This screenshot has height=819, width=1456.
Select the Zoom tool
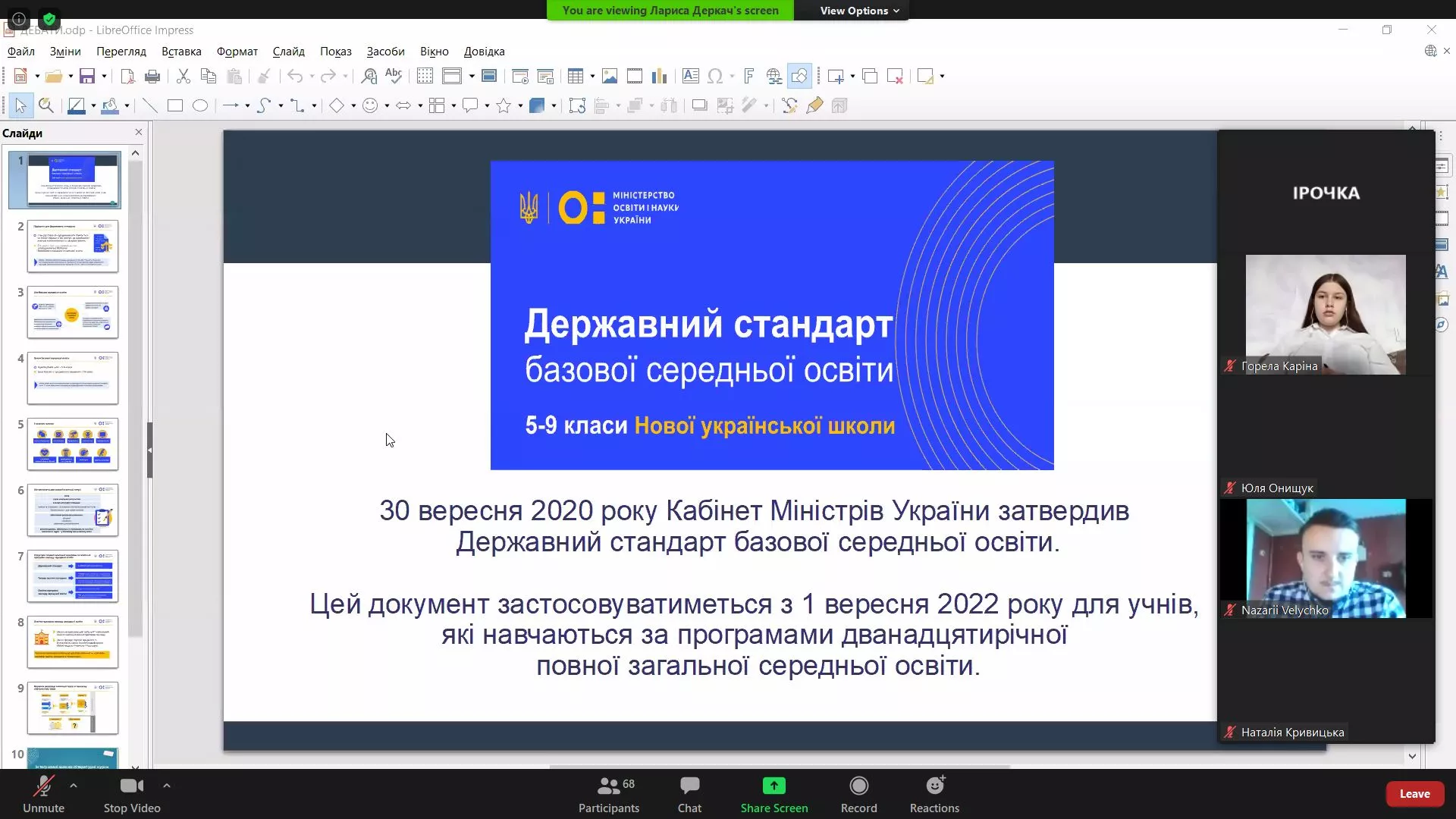pyautogui.click(x=46, y=105)
